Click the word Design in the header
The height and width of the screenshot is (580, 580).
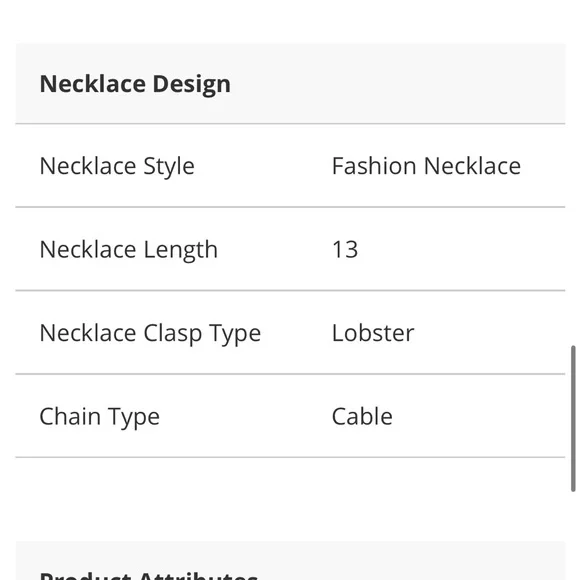click(x=191, y=85)
